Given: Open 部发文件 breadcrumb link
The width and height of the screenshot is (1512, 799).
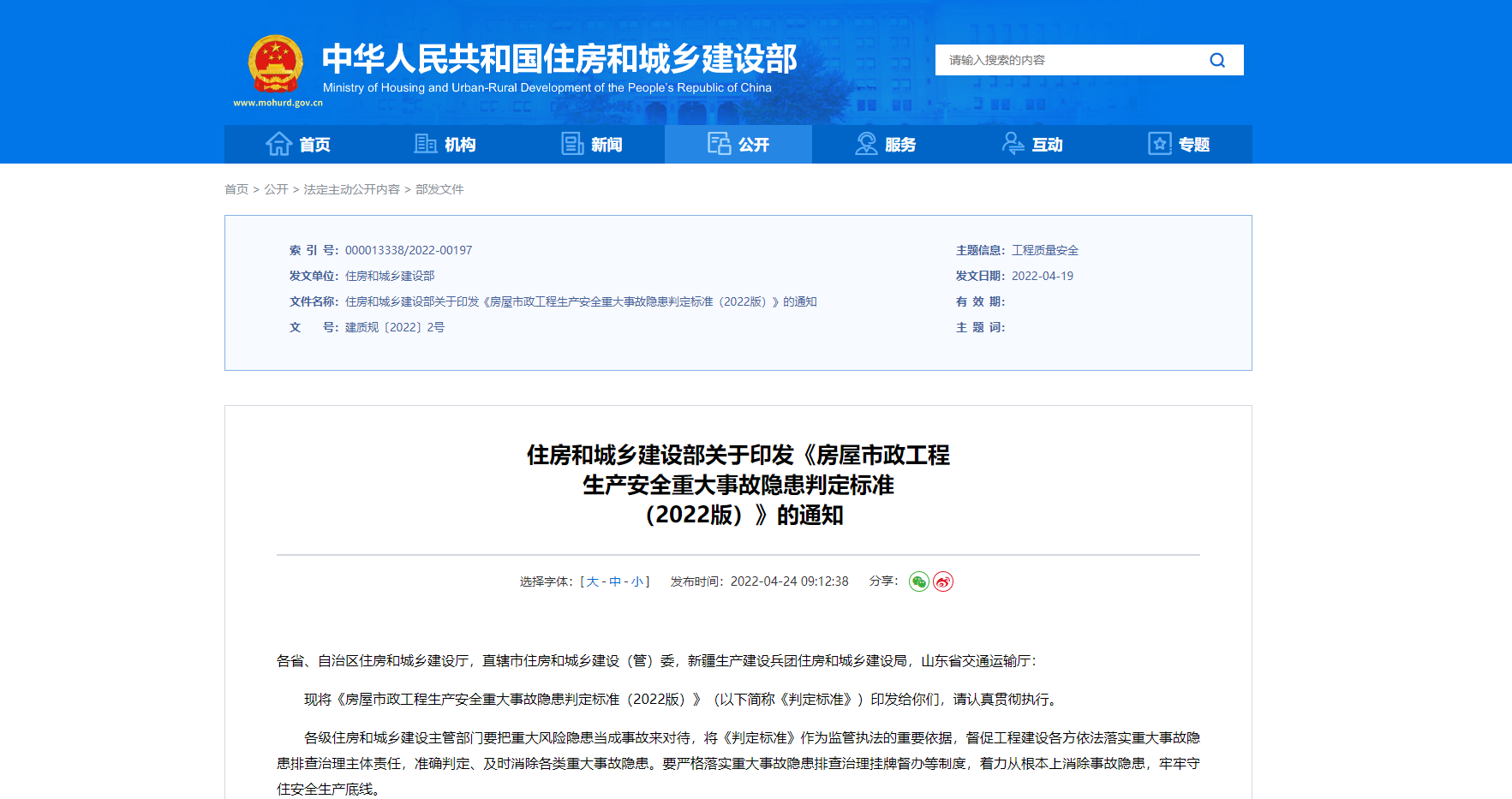Looking at the screenshot, I should point(439,189).
